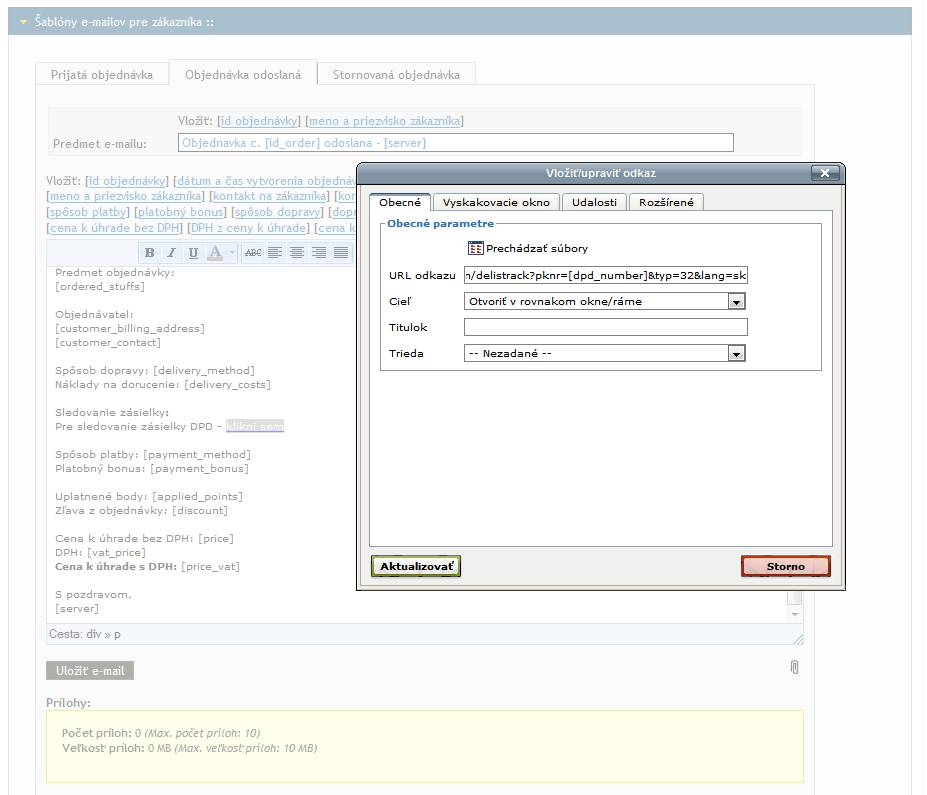Open the text color picker arrow
Viewport: 927px width, 795px height.
pyautogui.click(x=232, y=253)
